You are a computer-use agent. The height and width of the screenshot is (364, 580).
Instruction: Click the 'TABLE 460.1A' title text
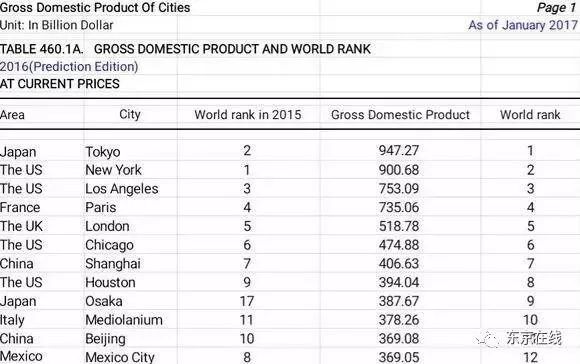(x=42, y=49)
